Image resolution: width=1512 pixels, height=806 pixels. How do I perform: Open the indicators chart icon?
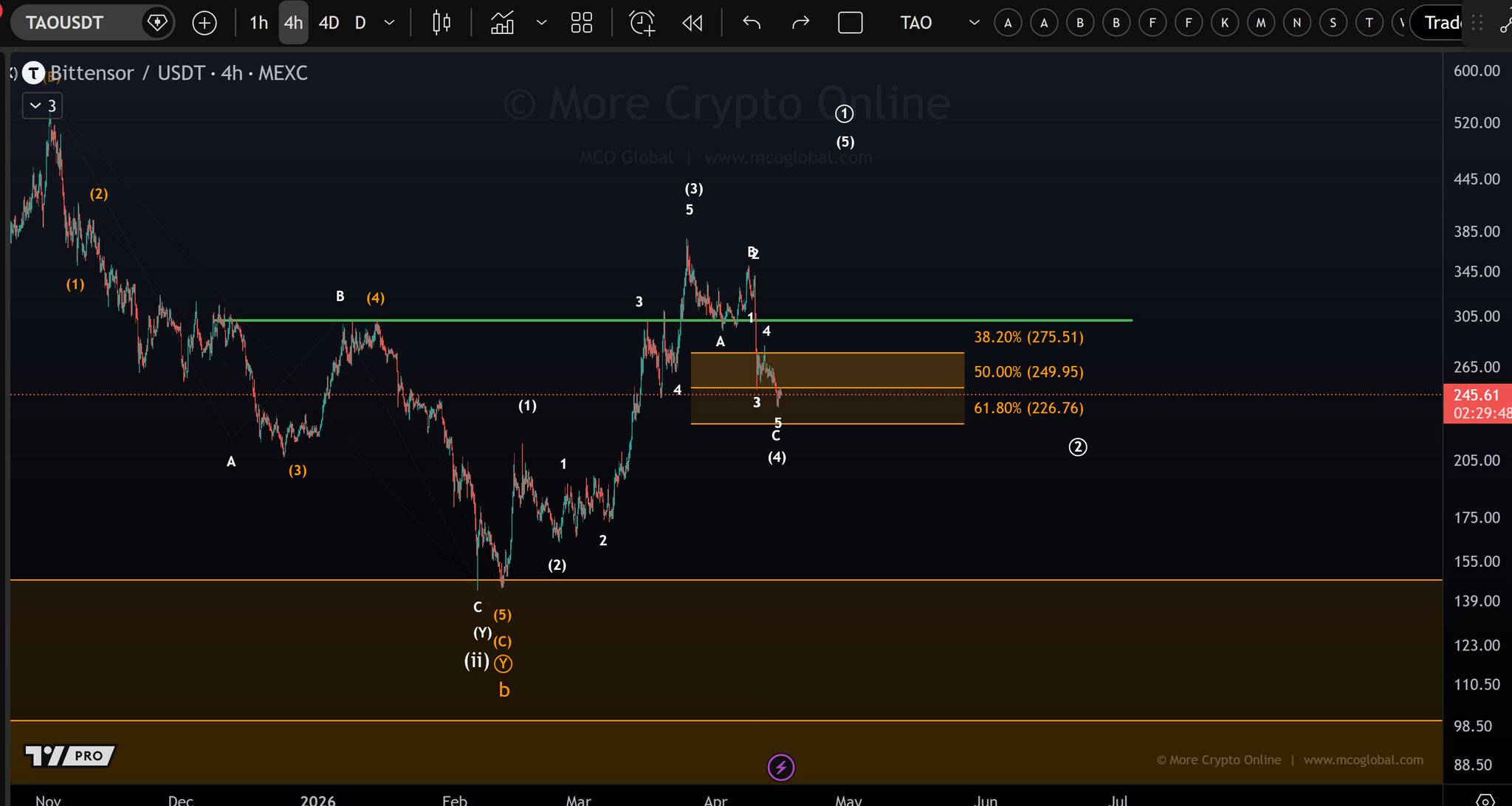click(x=503, y=23)
